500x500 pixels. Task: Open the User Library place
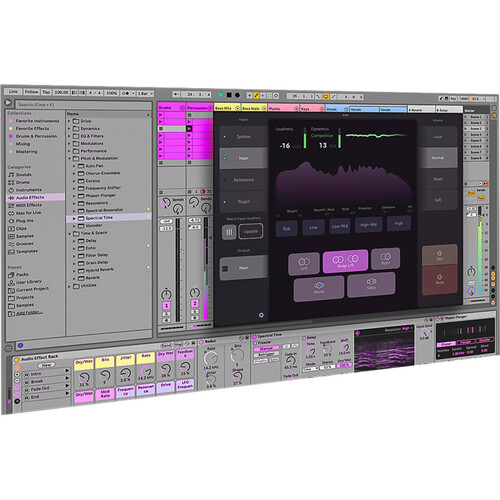click(25, 282)
